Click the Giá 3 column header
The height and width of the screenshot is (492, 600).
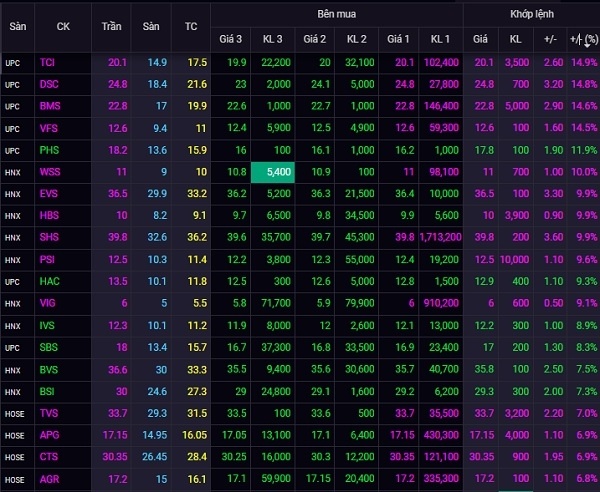230,39
